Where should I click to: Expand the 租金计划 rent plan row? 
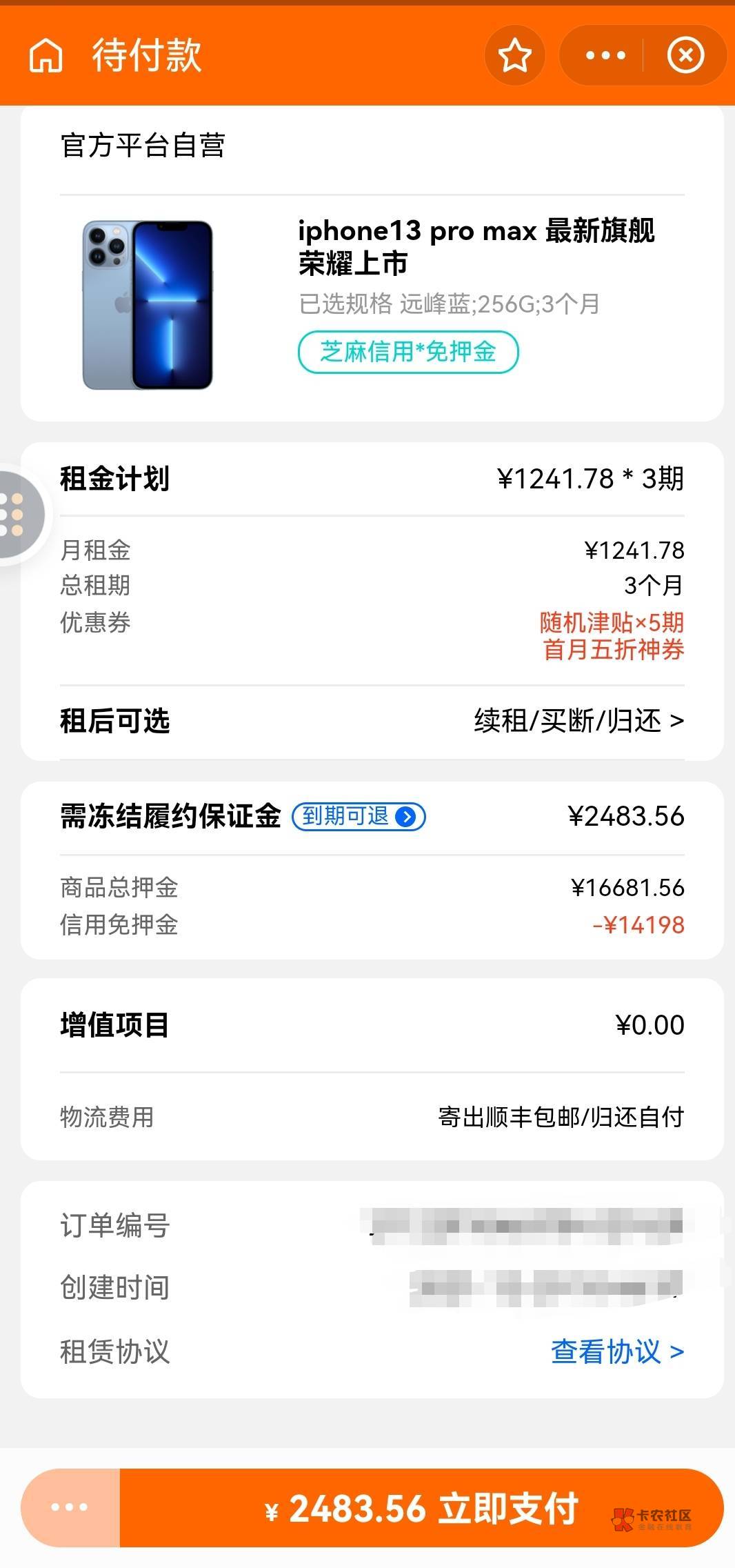(x=372, y=479)
